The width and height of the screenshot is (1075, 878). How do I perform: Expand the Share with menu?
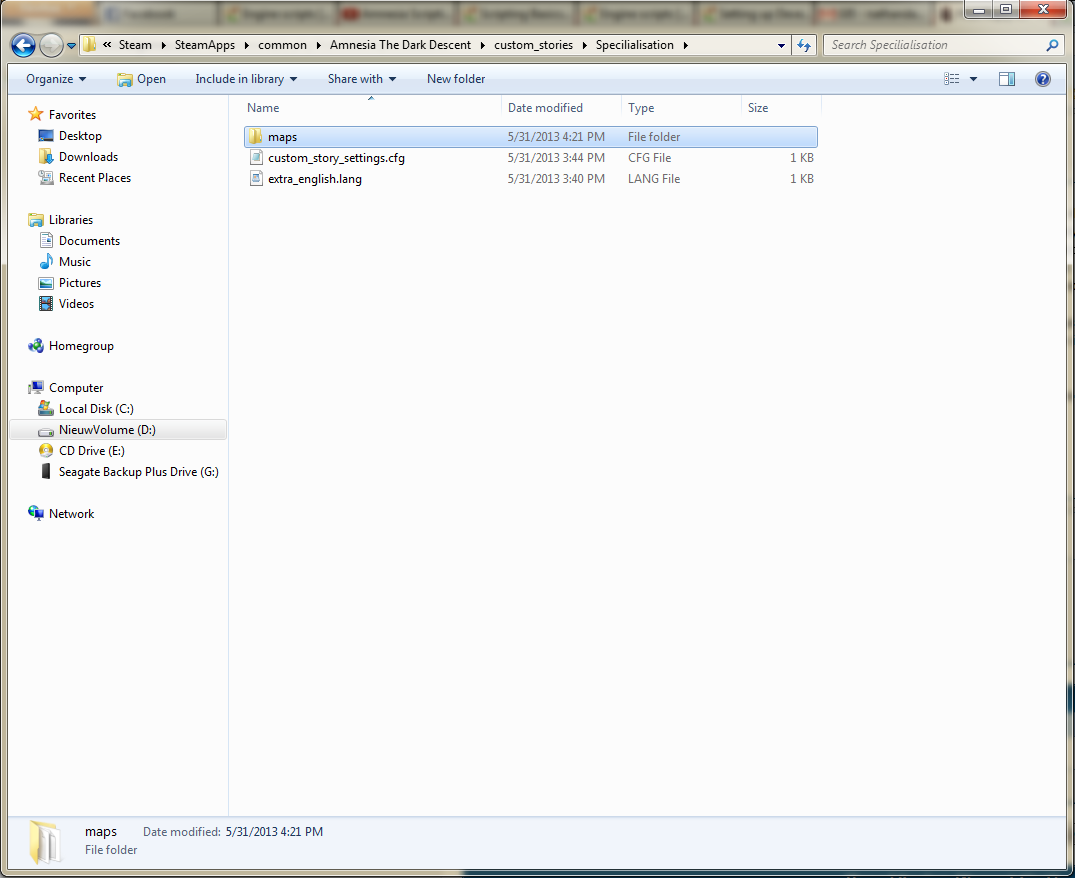361,79
